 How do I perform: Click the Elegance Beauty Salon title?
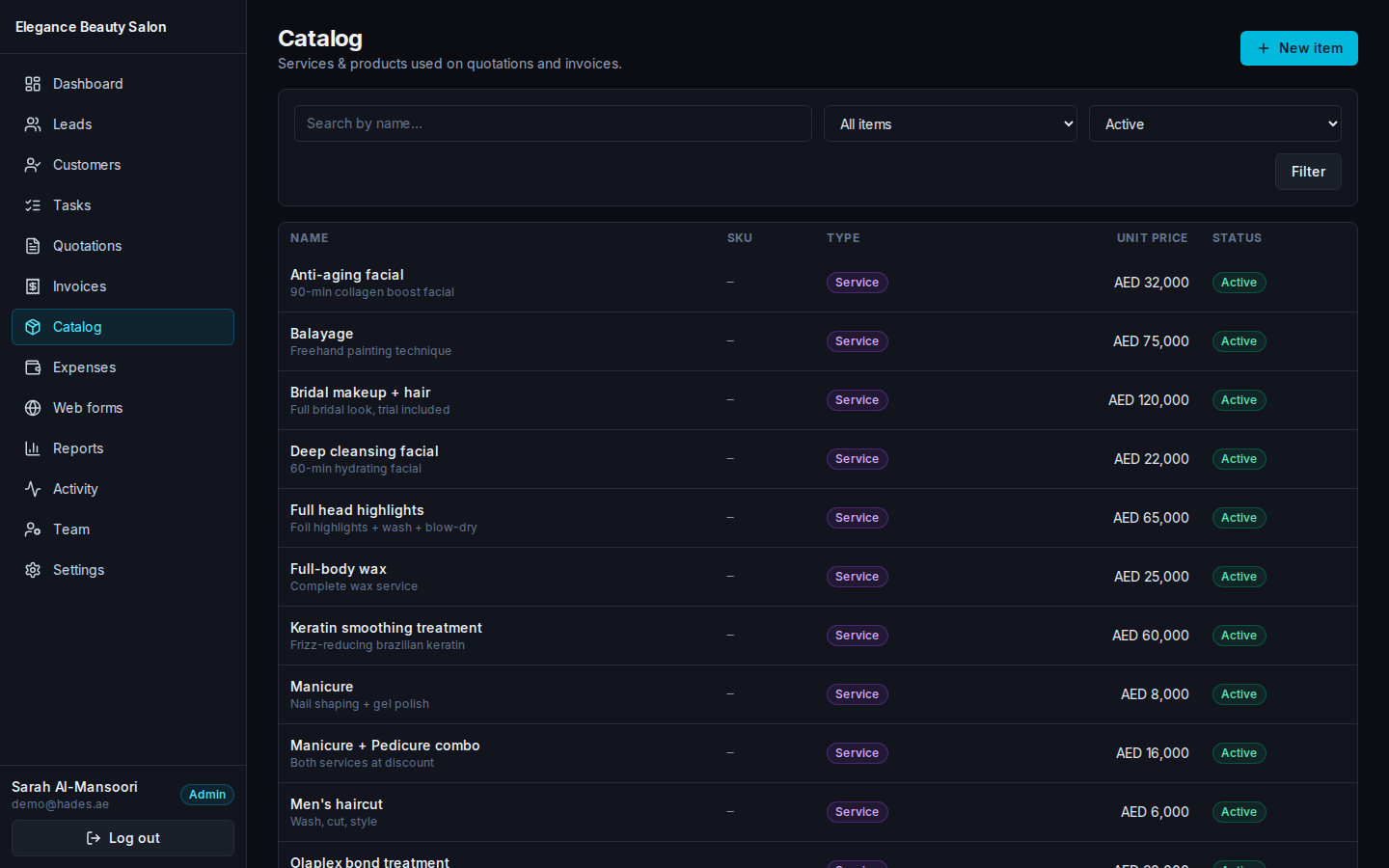pos(91,27)
